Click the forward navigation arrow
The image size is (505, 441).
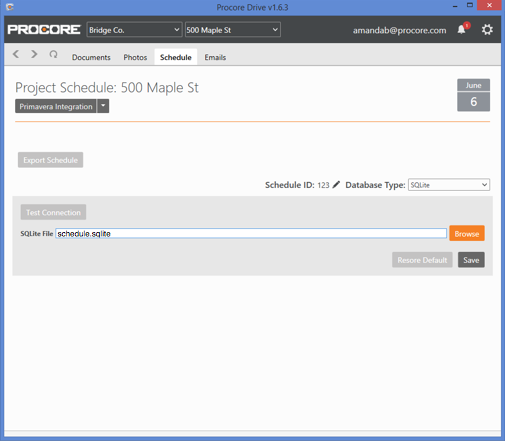34,54
